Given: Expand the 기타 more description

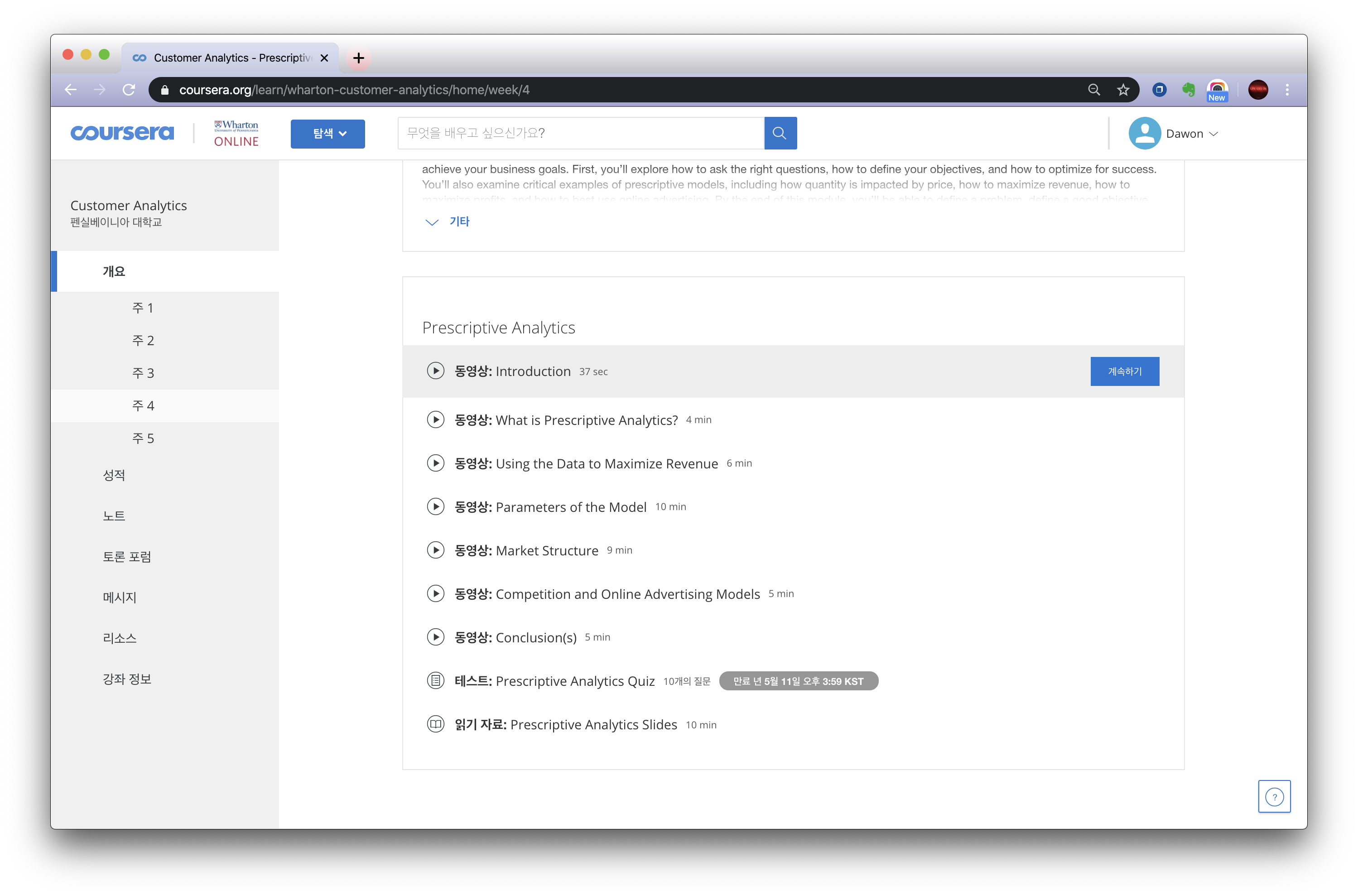Looking at the screenshot, I should click(x=448, y=222).
